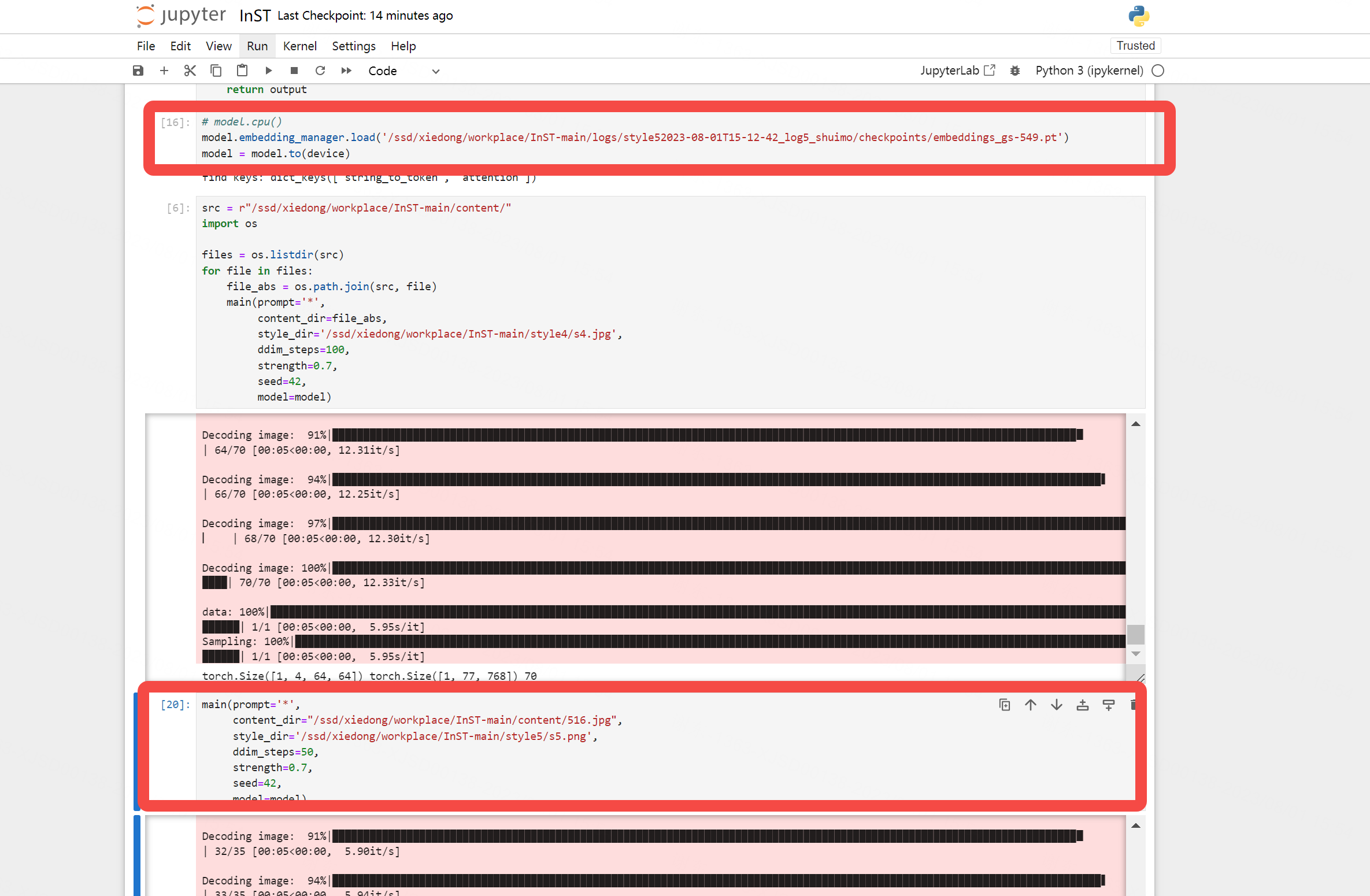This screenshot has height=896, width=1370.
Task: Check the kernel status circle indicator
Action: [1158, 71]
